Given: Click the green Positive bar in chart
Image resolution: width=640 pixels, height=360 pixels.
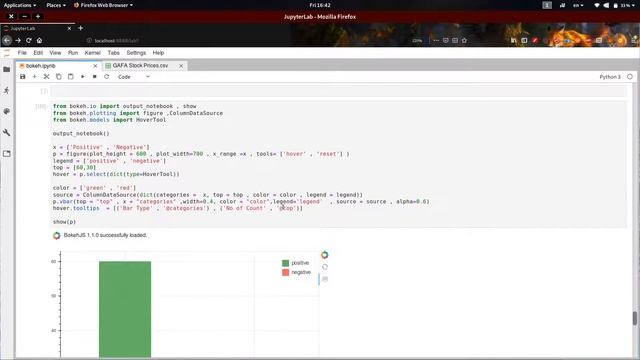Looking at the screenshot, I should [125, 309].
